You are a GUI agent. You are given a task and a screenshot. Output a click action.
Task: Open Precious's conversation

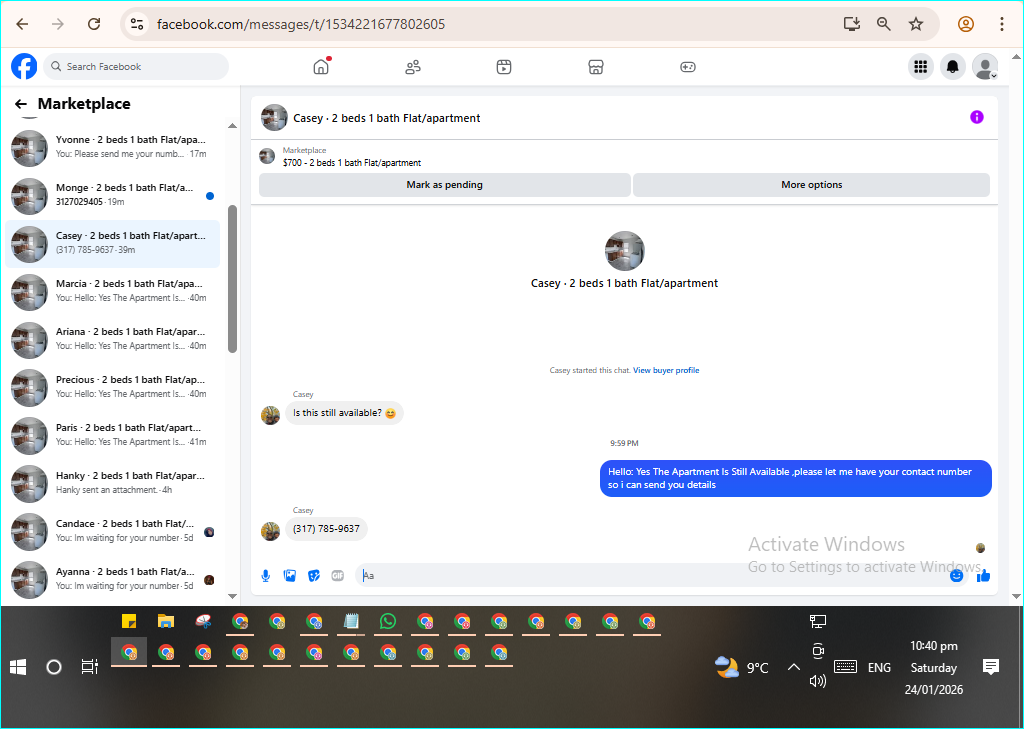[112, 387]
